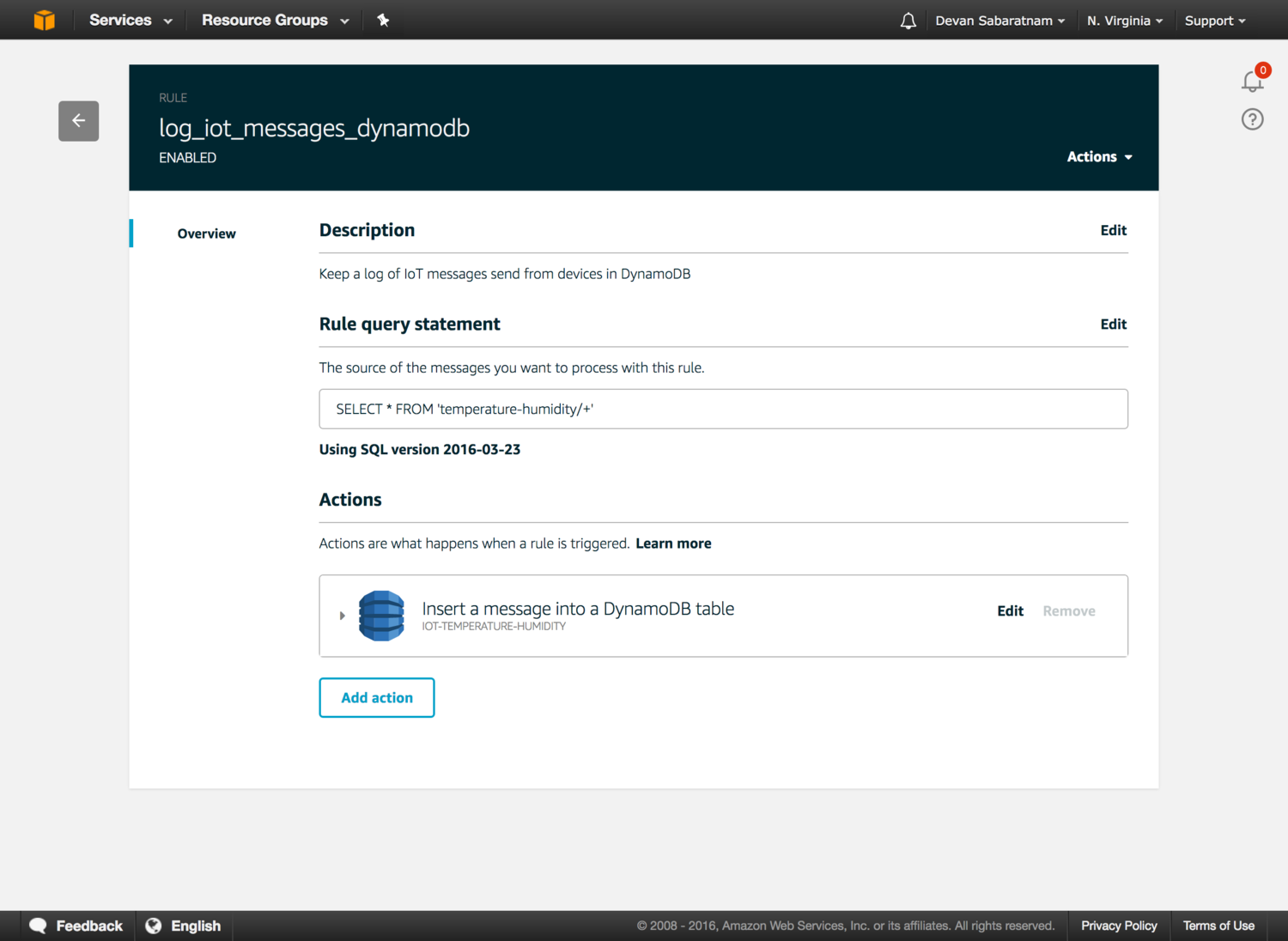Screen dimensions: 1288x941
Task: Click 'Insert a message into a DynamoDB table' title
Action: pyautogui.click(x=578, y=609)
